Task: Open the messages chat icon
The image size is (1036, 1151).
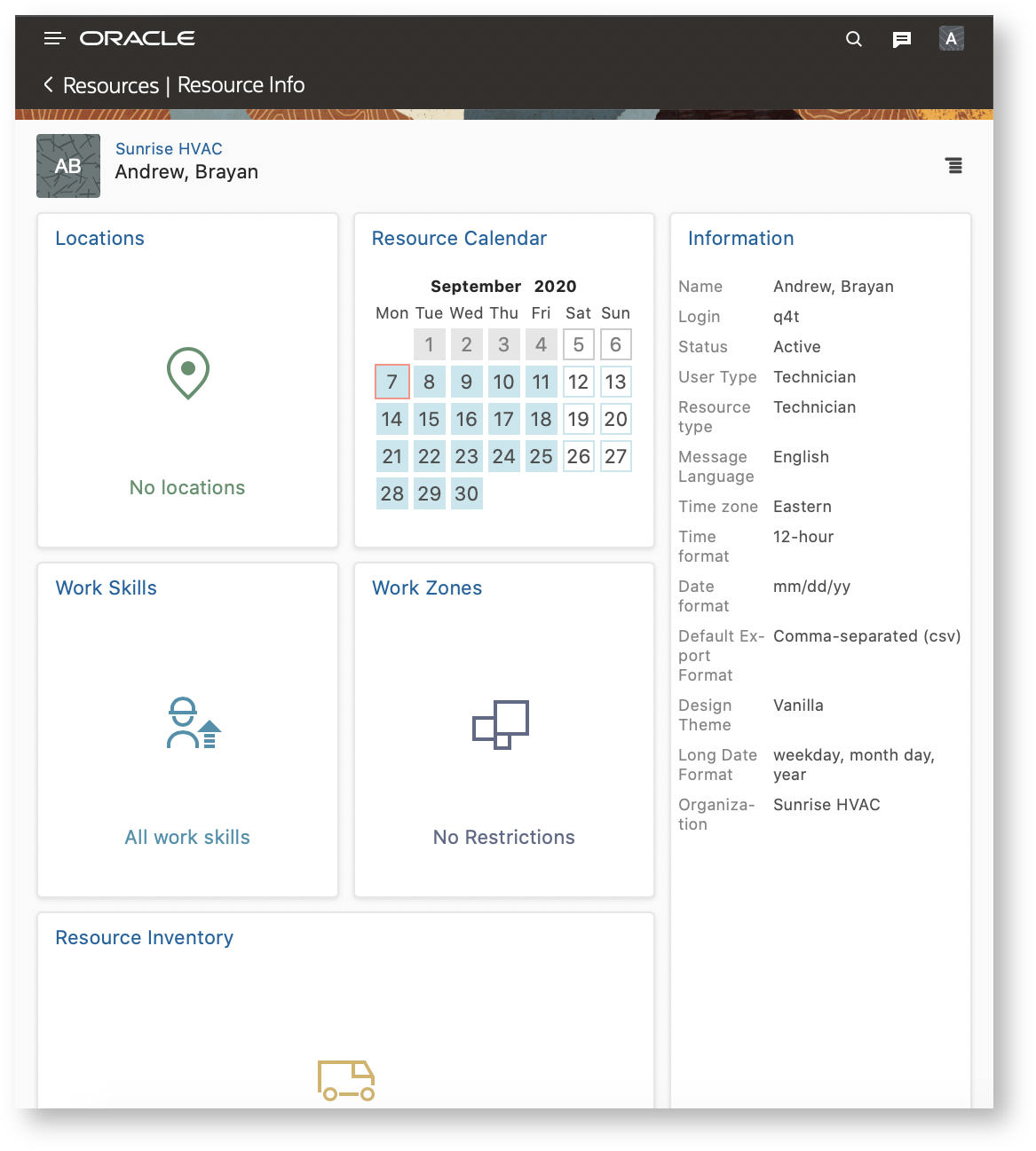Action: pyautogui.click(x=903, y=38)
